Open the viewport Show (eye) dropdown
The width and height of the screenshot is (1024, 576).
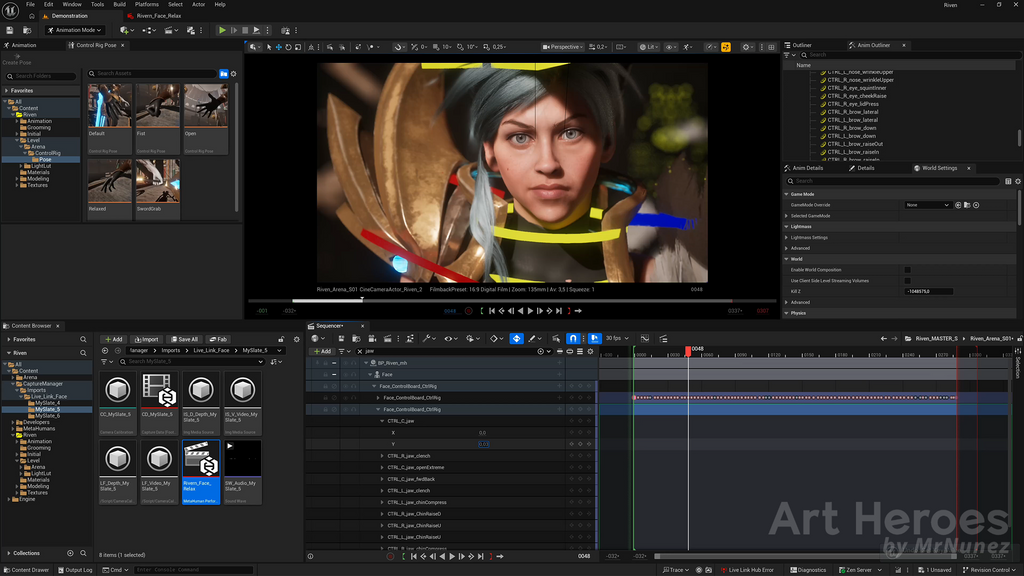(671, 47)
